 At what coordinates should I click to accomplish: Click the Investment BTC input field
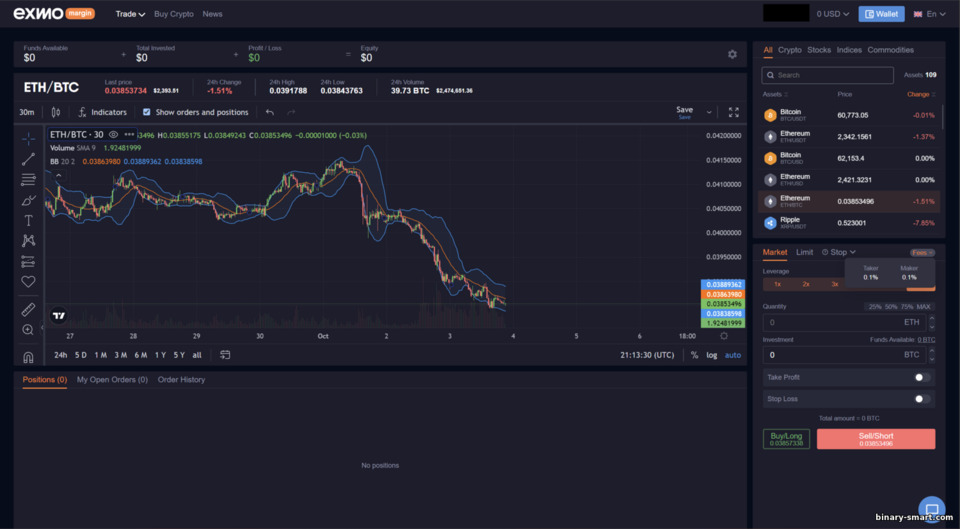click(x=844, y=355)
